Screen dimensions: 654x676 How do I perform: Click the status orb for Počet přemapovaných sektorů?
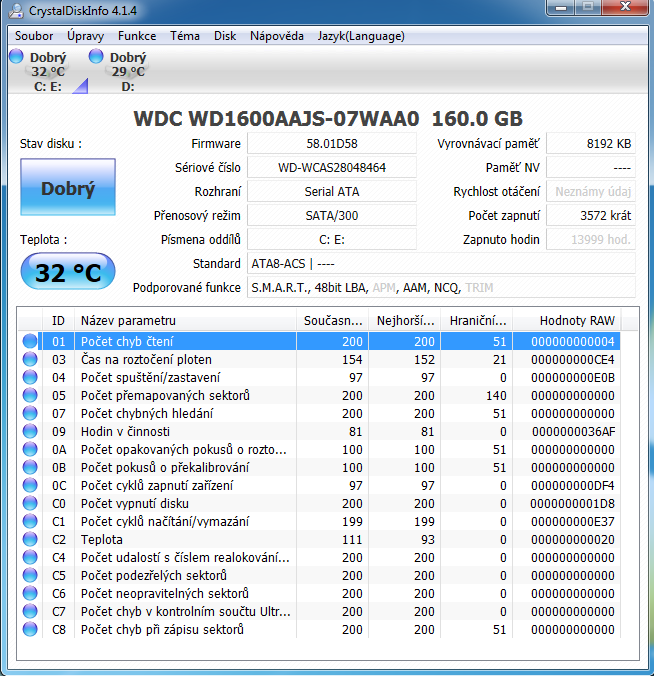pyautogui.click(x=30, y=395)
